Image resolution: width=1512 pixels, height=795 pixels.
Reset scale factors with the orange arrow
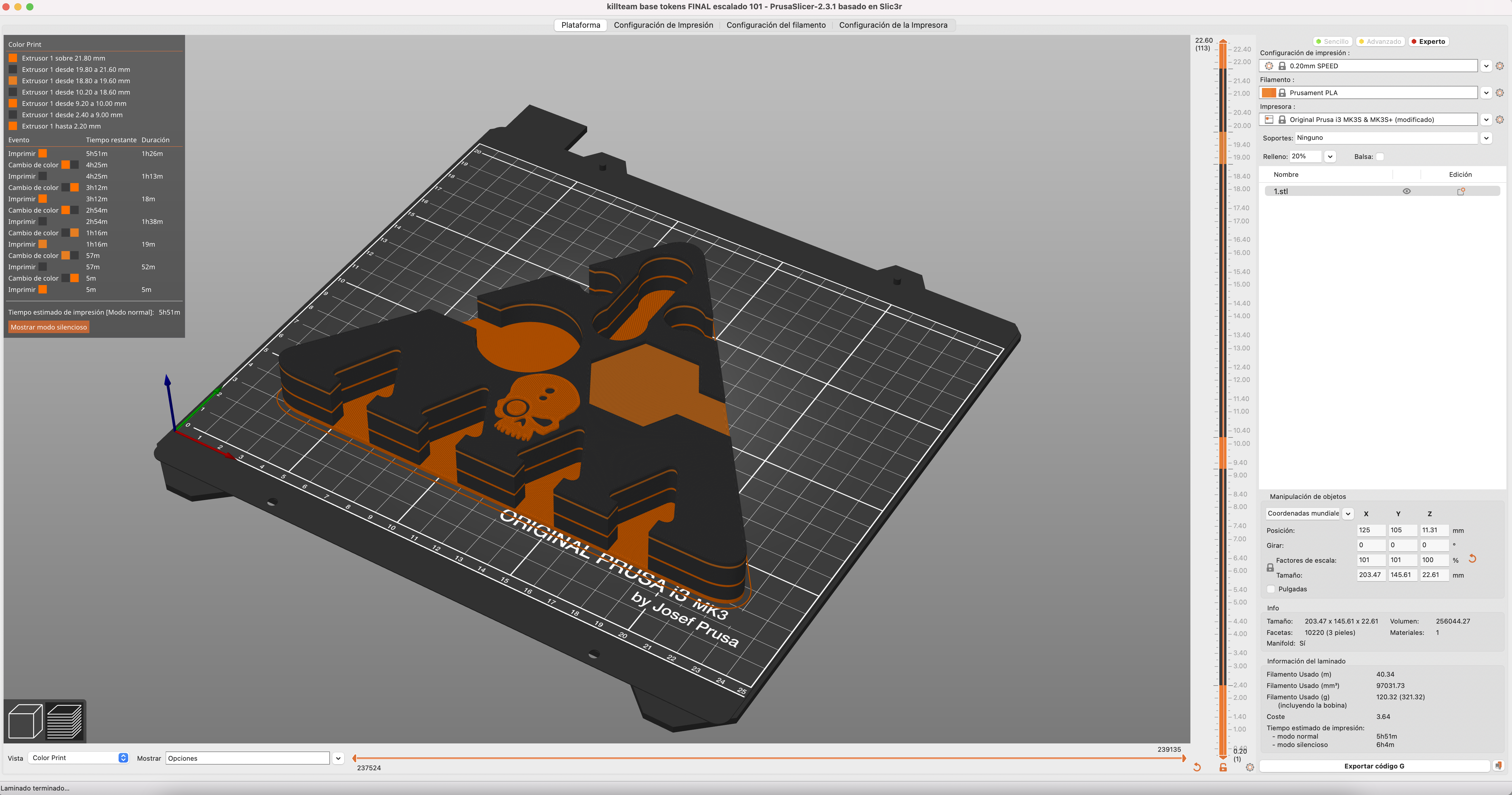[1472, 559]
